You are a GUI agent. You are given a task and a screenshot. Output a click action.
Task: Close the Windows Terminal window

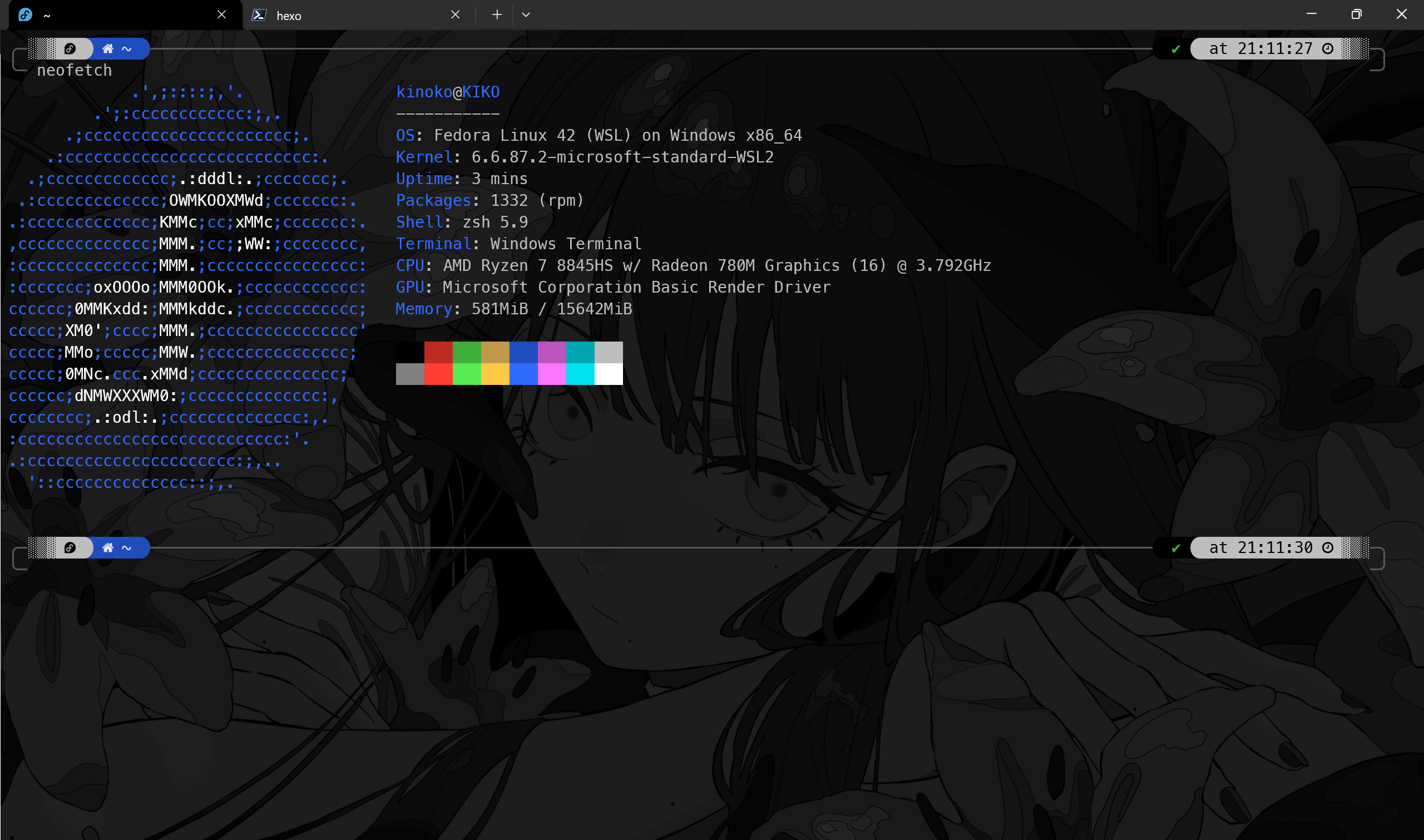click(x=1401, y=14)
